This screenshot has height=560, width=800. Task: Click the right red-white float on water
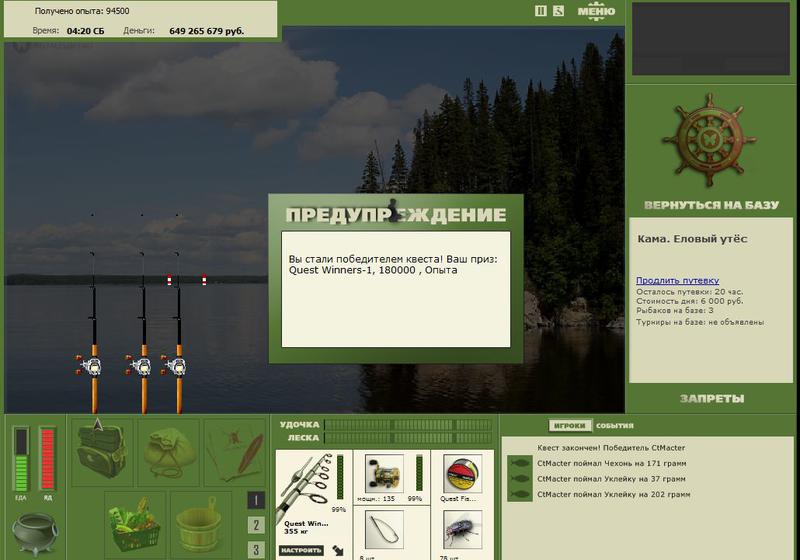pos(204,279)
